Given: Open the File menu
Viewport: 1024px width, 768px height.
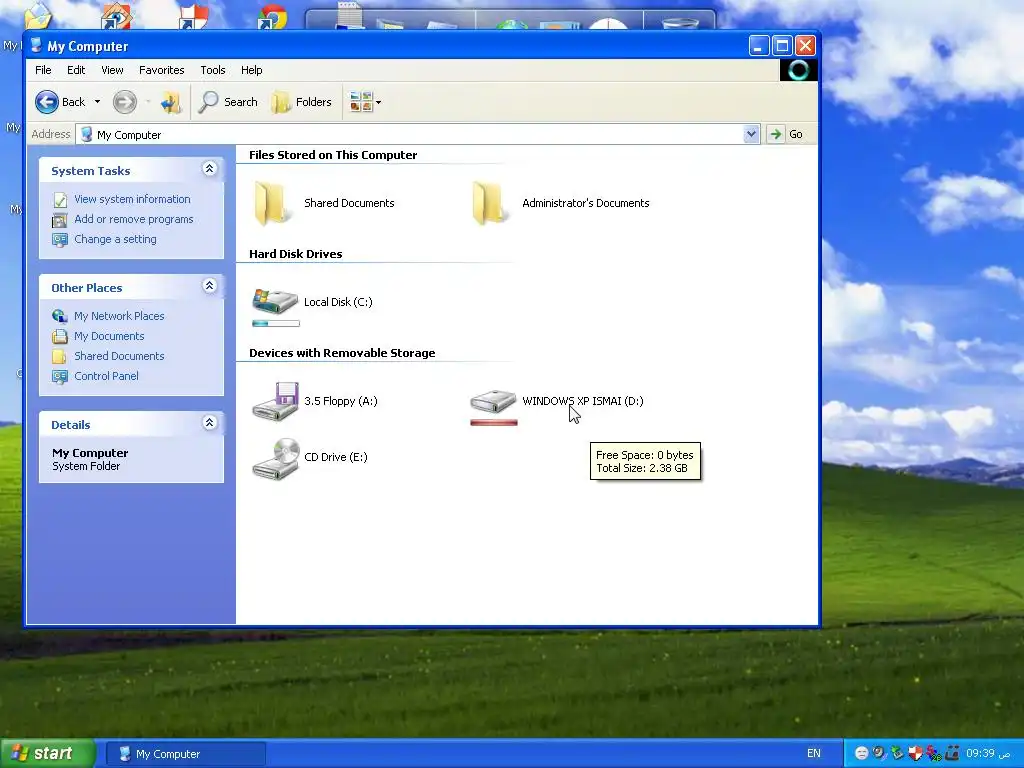Looking at the screenshot, I should pyautogui.click(x=43, y=70).
